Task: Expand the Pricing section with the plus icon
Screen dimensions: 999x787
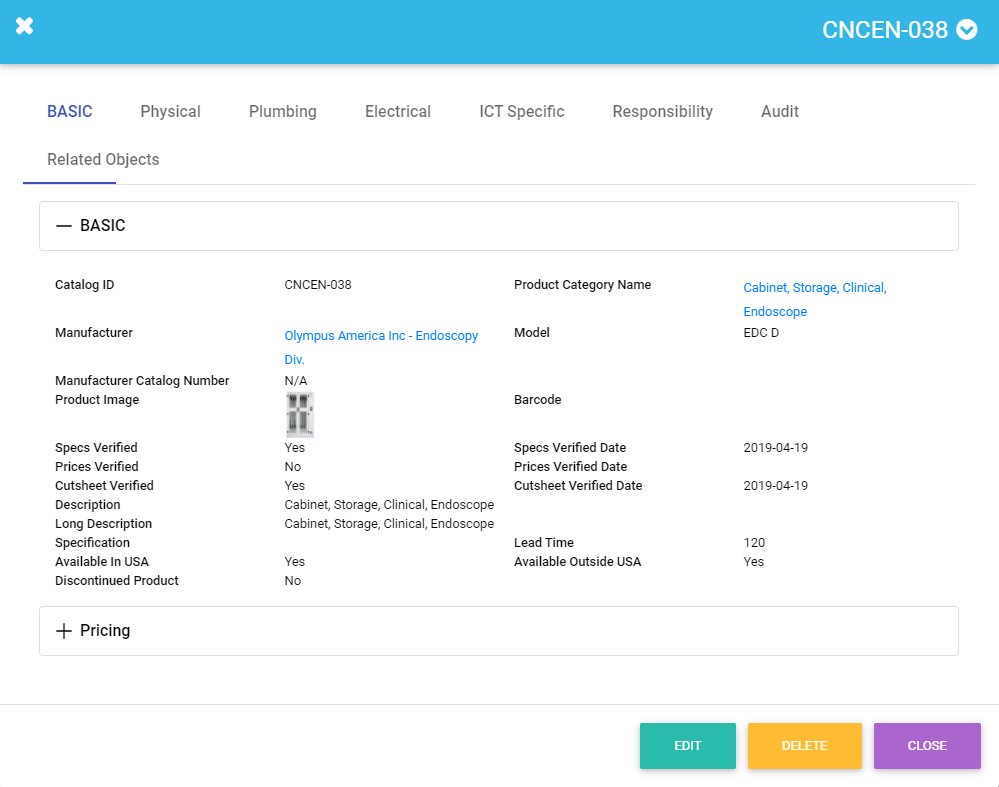Action: [x=64, y=631]
